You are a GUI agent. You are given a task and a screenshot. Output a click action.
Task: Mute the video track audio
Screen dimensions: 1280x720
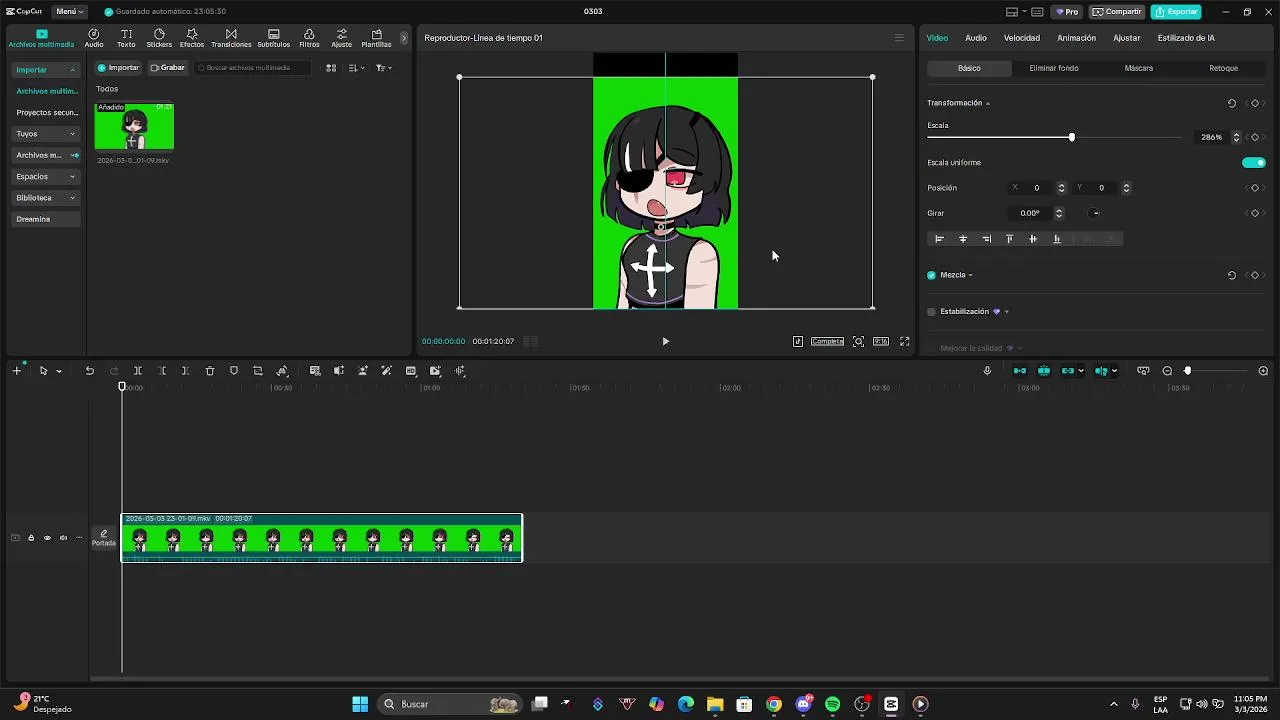(63, 538)
